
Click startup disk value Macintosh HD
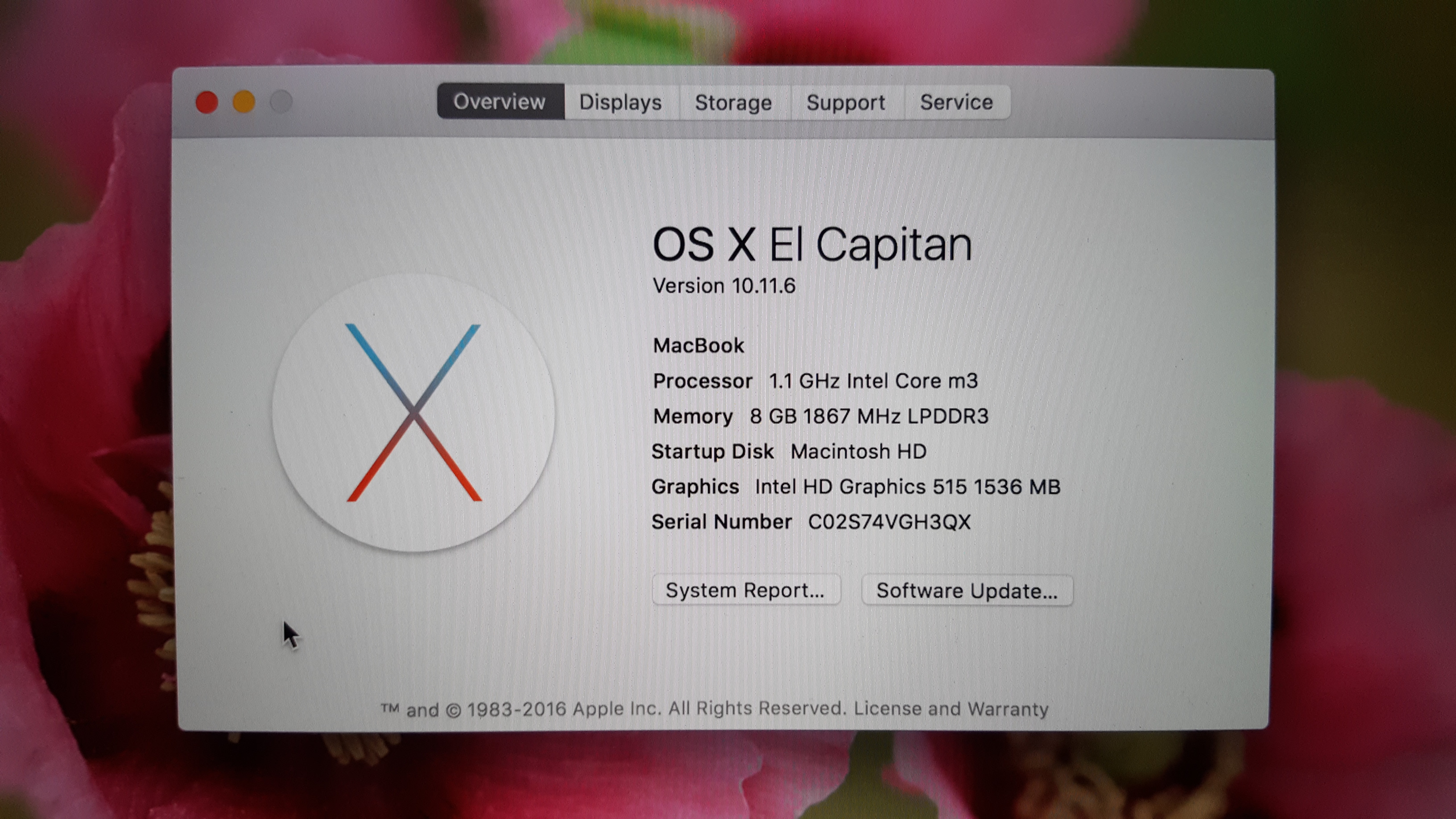pyautogui.click(x=859, y=451)
